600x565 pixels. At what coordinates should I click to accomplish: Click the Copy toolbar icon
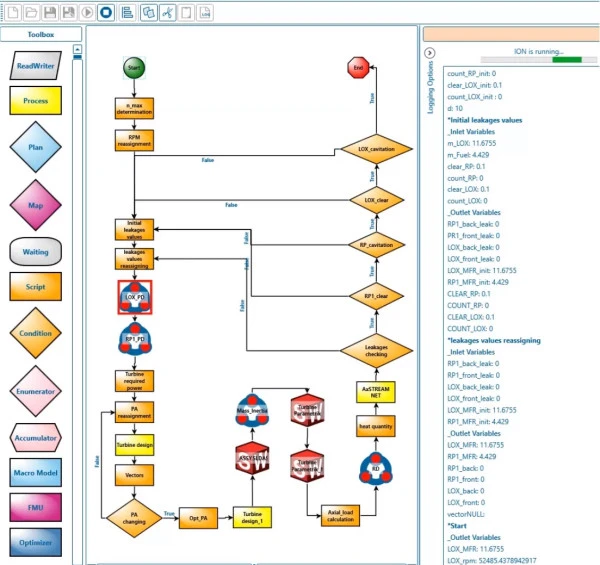(x=148, y=13)
